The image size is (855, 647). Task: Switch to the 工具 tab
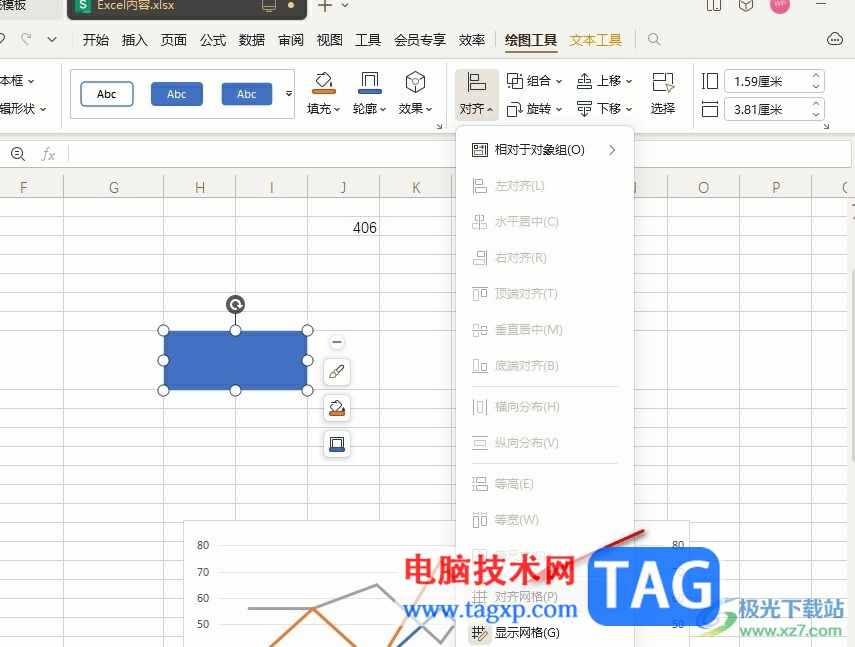pyautogui.click(x=368, y=40)
